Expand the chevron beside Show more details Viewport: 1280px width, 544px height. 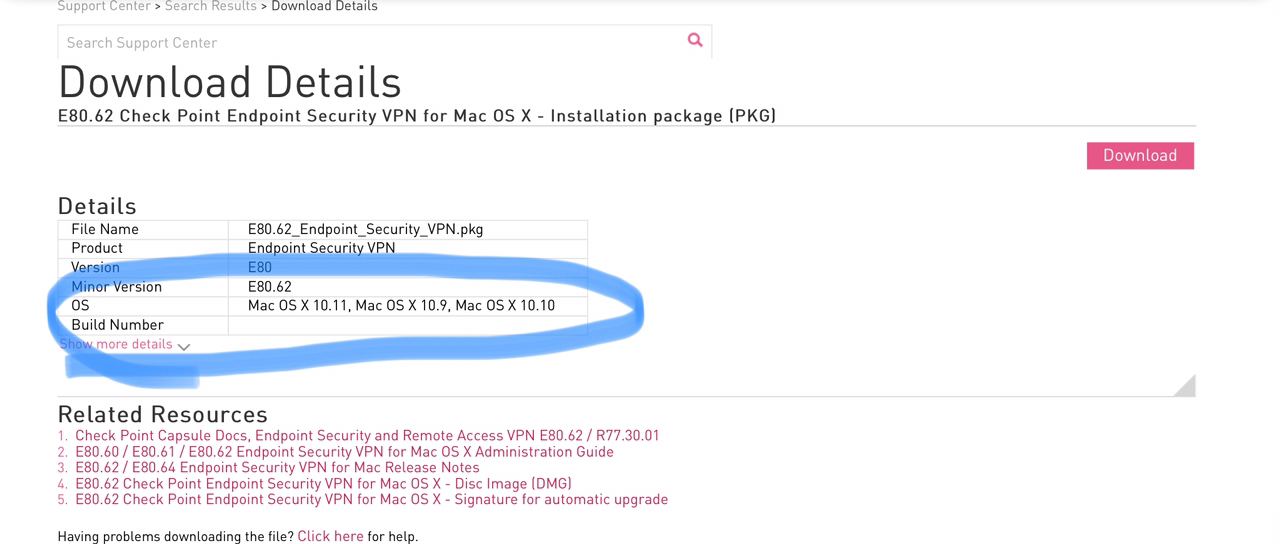184,346
